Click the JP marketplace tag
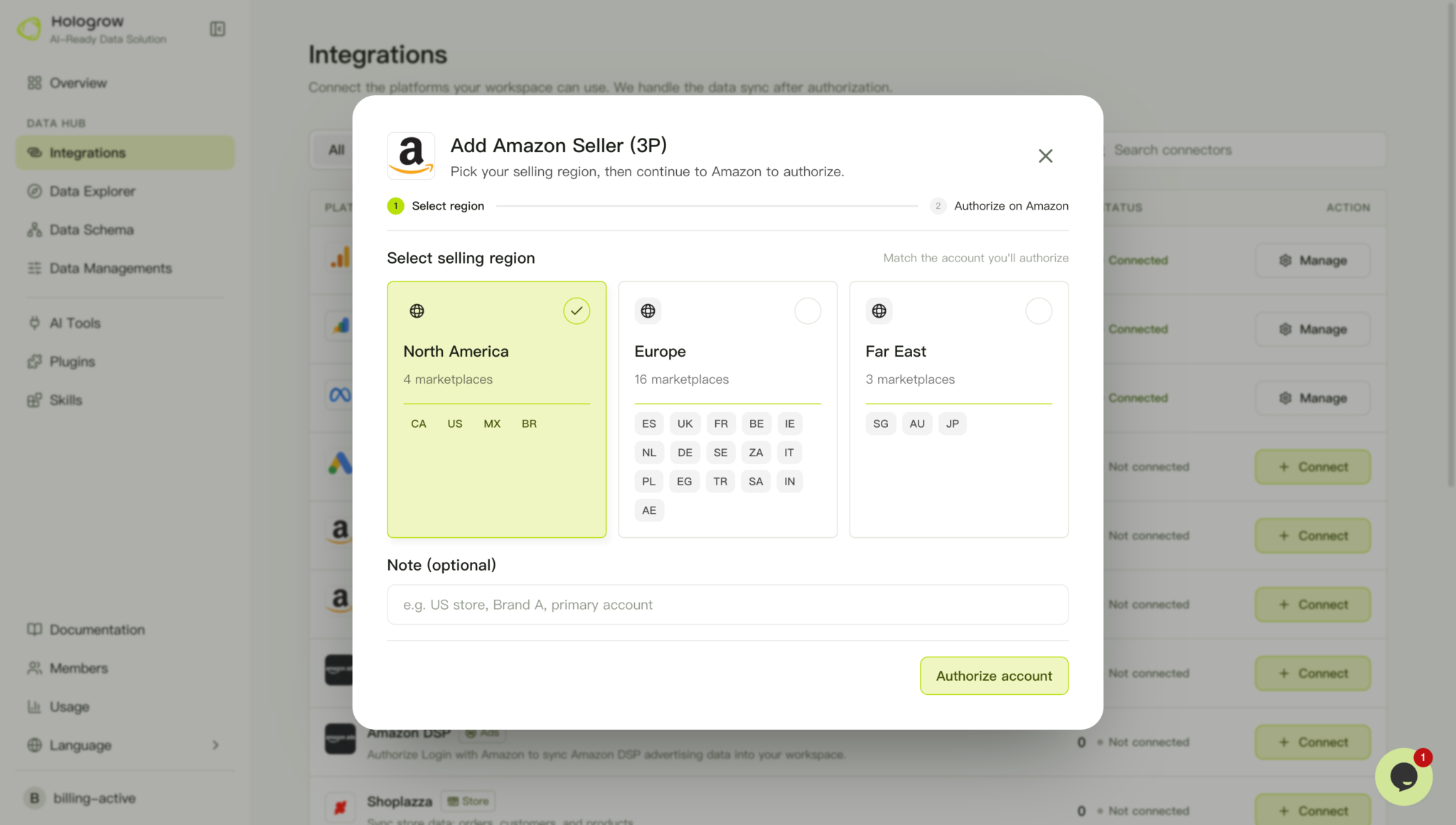Screen dimensions: 1456x825 pos(953,424)
